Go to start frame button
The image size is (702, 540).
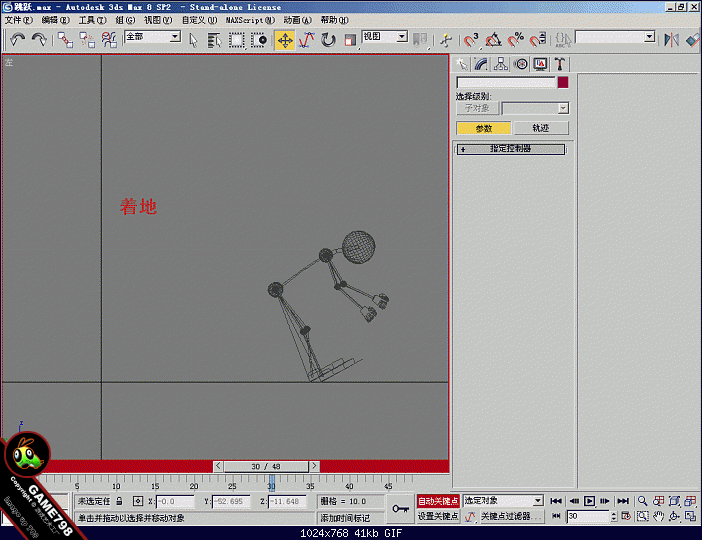click(556, 501)
